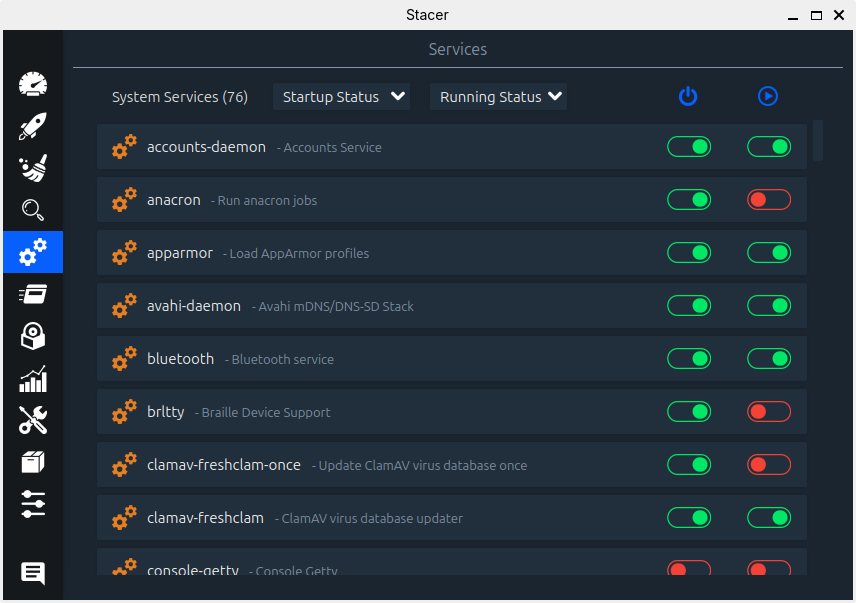Open the Settings sliders icon
856x603 pixels.
[33, 504]
